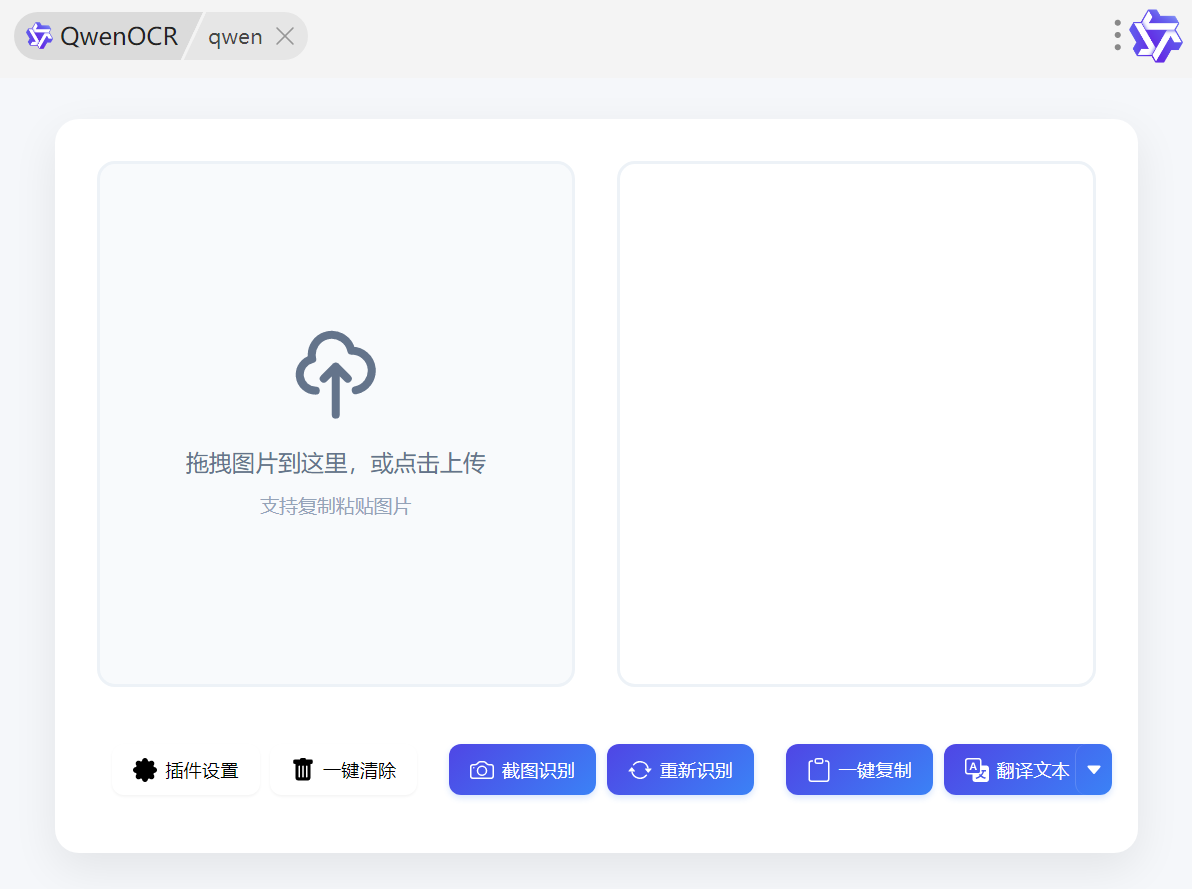Click the cloud upload icon
This screenshot has width=1192, height=889.
coord(335,374)
